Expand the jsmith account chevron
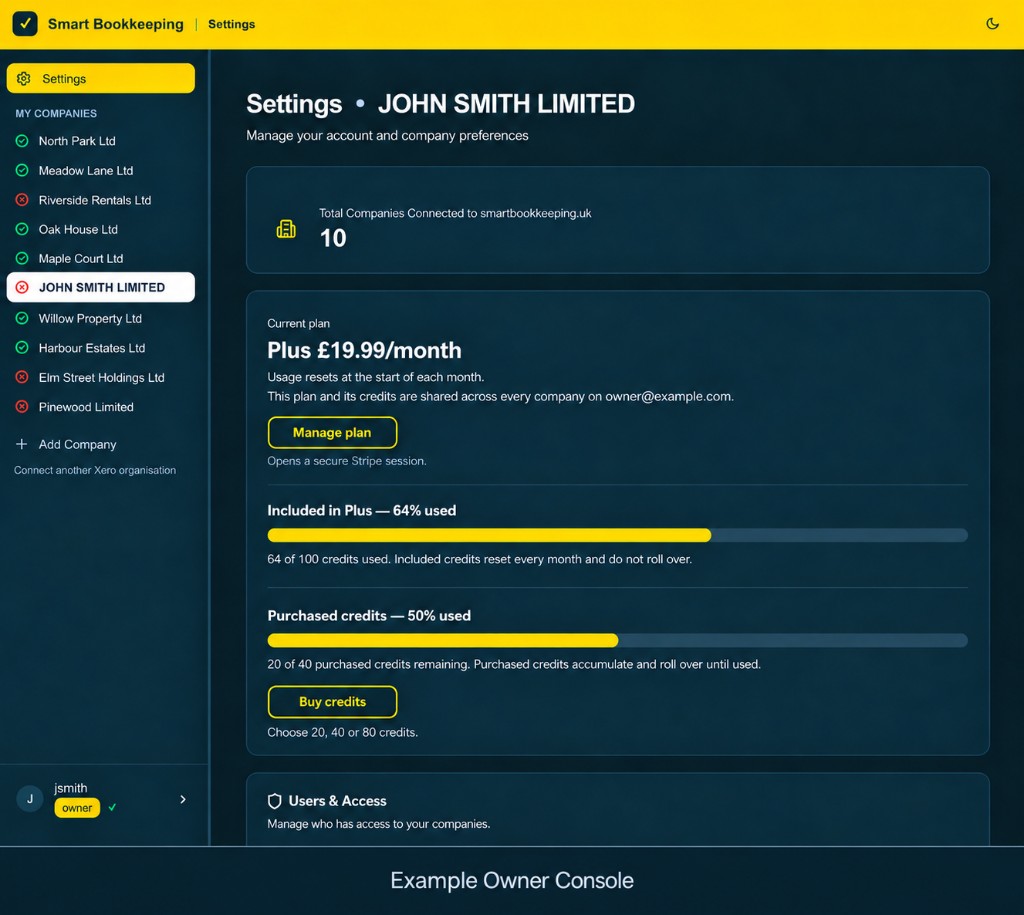 click(183, 799)
